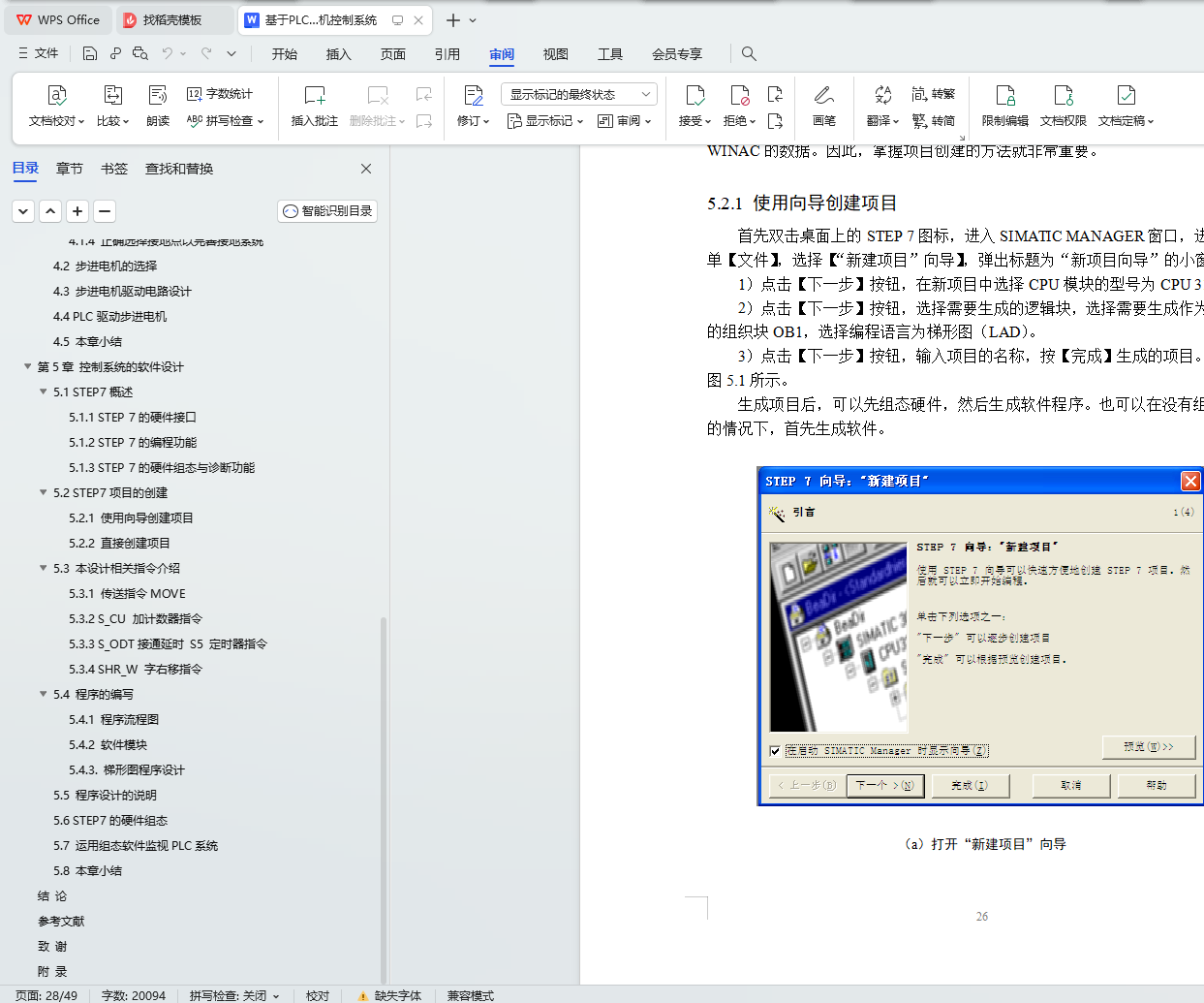This screenshot has width=1204, height=1003.
Task: Open the search magnifier in ribbon tabs
Action: (x=749, y=53)
